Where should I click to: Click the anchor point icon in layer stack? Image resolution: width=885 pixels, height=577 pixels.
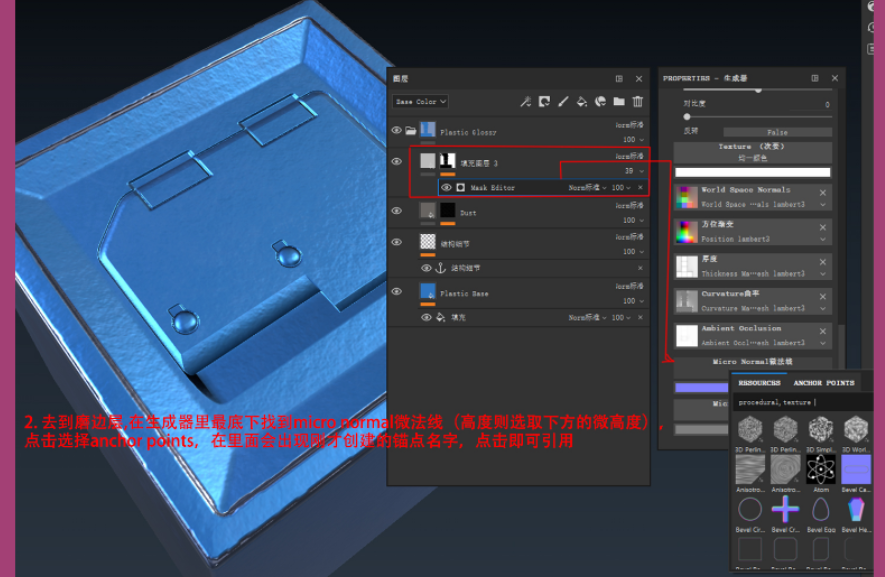[441, 268]
